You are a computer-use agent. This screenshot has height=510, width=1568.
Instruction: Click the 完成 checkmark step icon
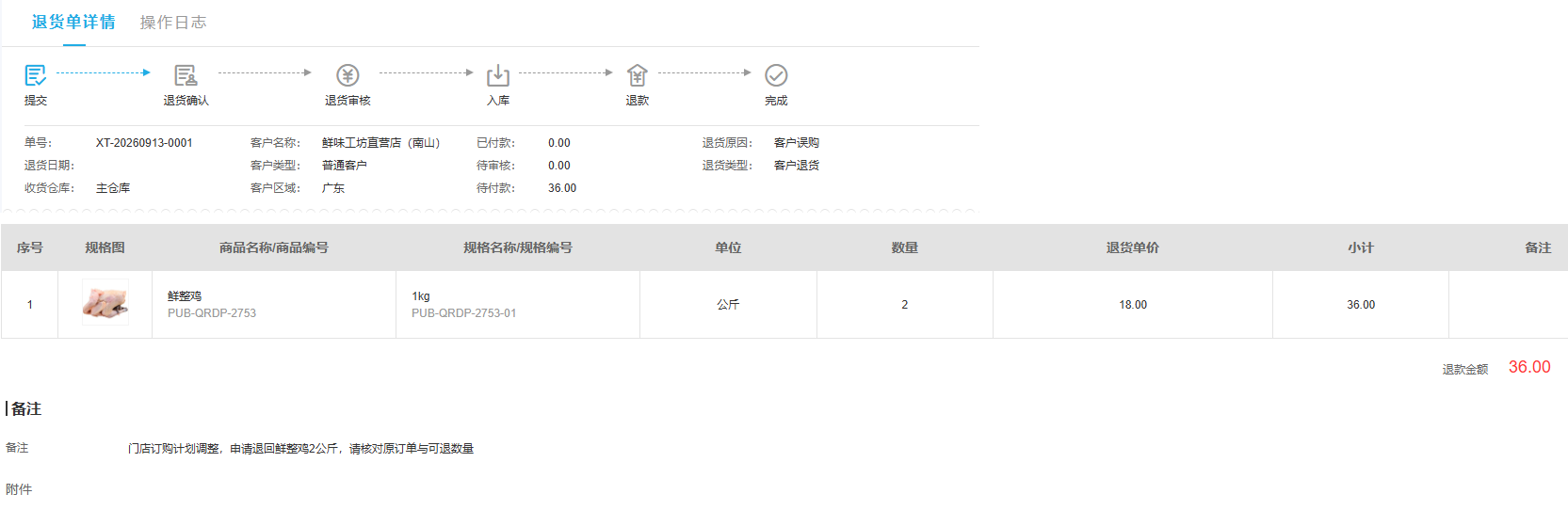point(776,74)
